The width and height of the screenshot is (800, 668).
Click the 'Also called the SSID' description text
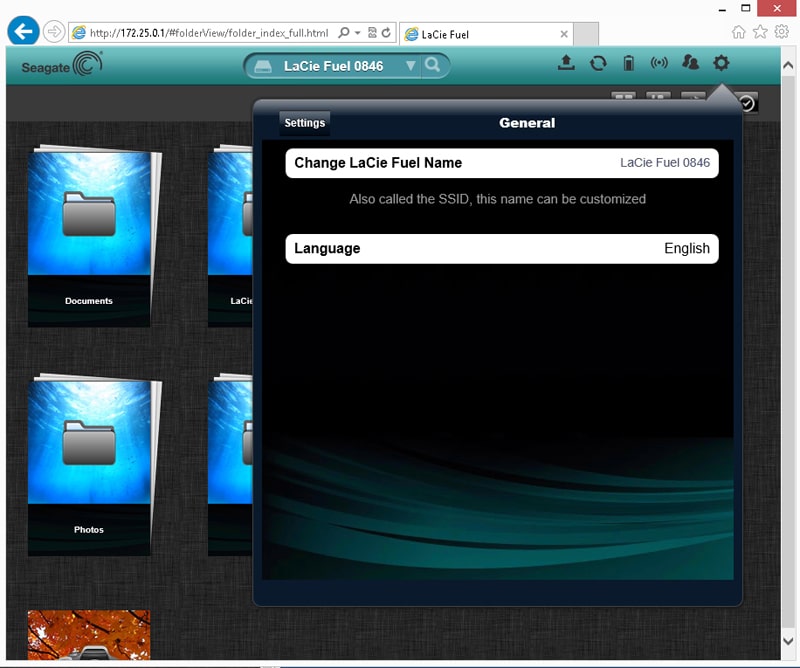497,199
